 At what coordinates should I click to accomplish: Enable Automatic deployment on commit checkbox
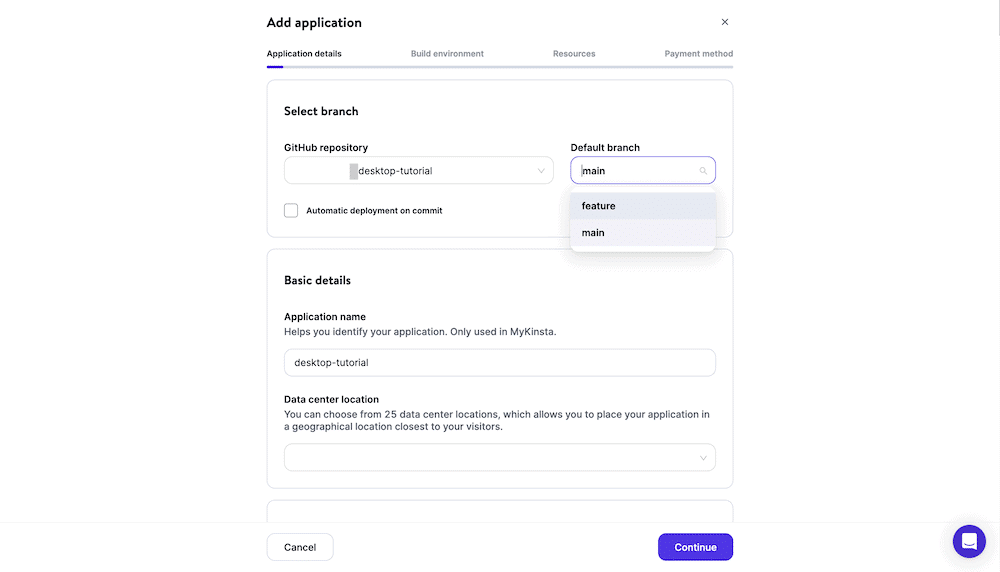click(291, 211)
